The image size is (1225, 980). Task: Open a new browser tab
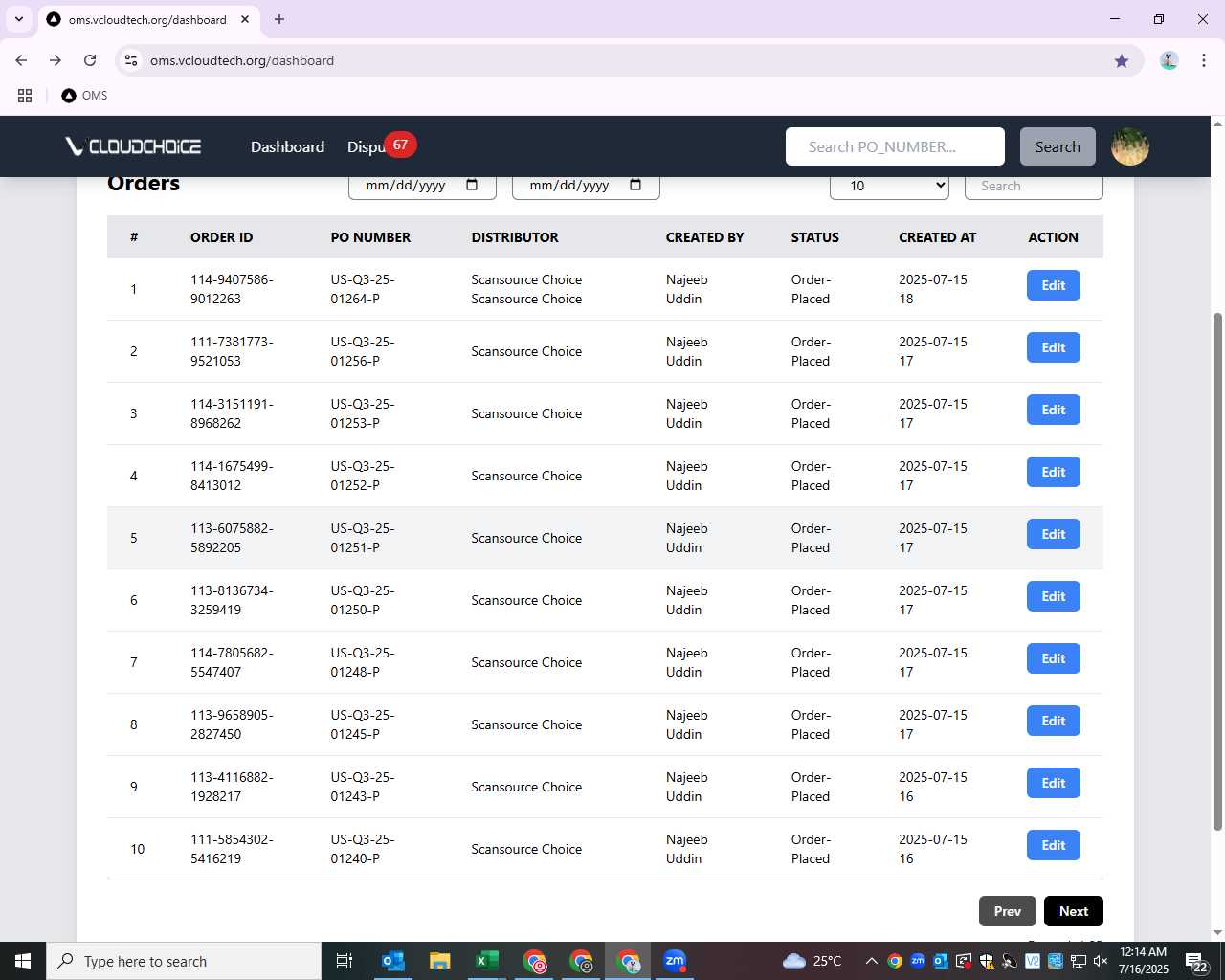[279, 19]
